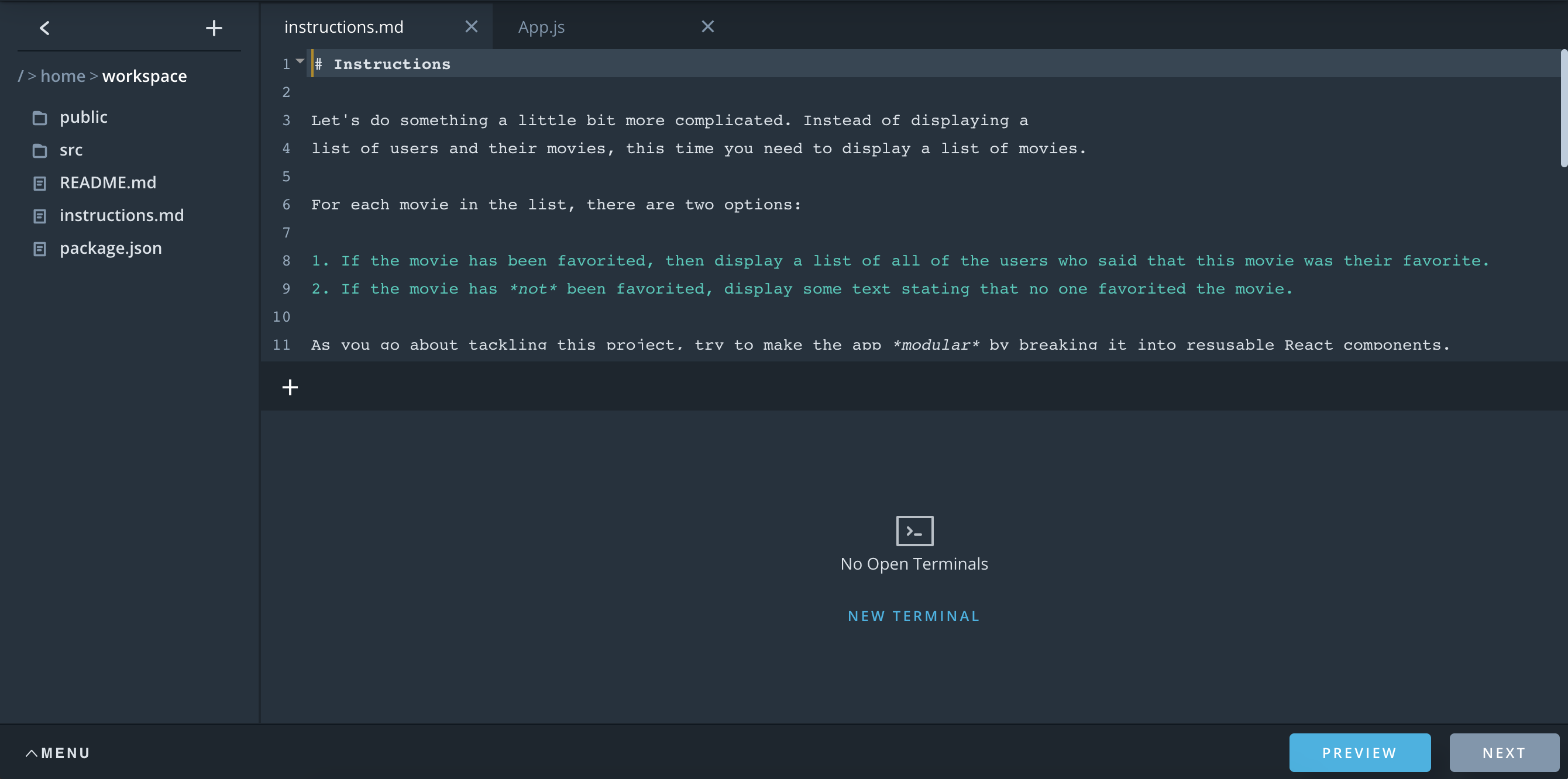Open the public folder
1568x779 pixels.
84,117
